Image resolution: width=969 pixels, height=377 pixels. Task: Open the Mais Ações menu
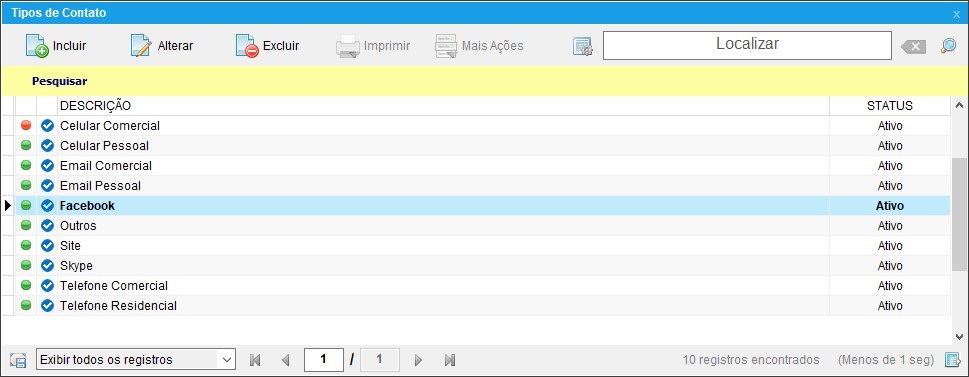(480, 46)
